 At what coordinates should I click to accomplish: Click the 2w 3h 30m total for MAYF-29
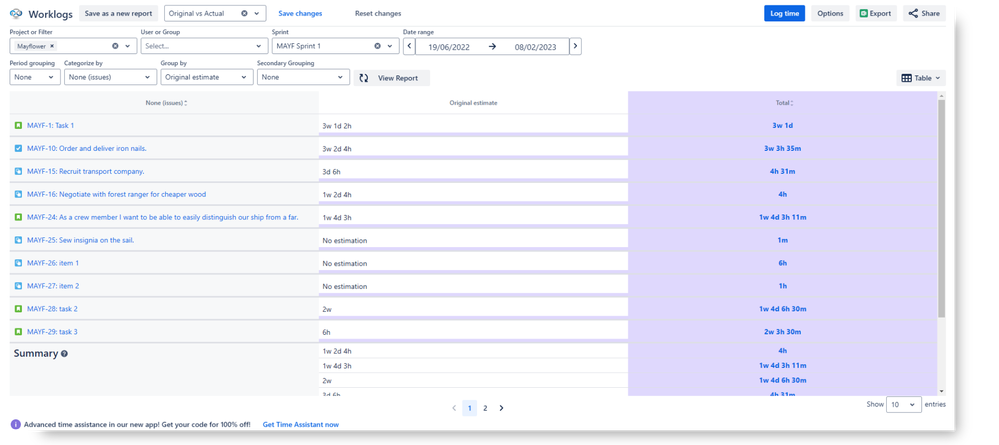tap(782, 332)
